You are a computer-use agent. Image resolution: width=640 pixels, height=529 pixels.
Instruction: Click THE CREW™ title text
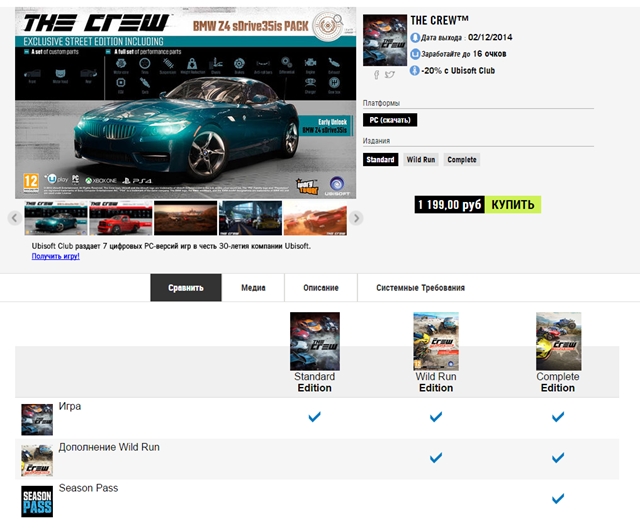(440, 20)
